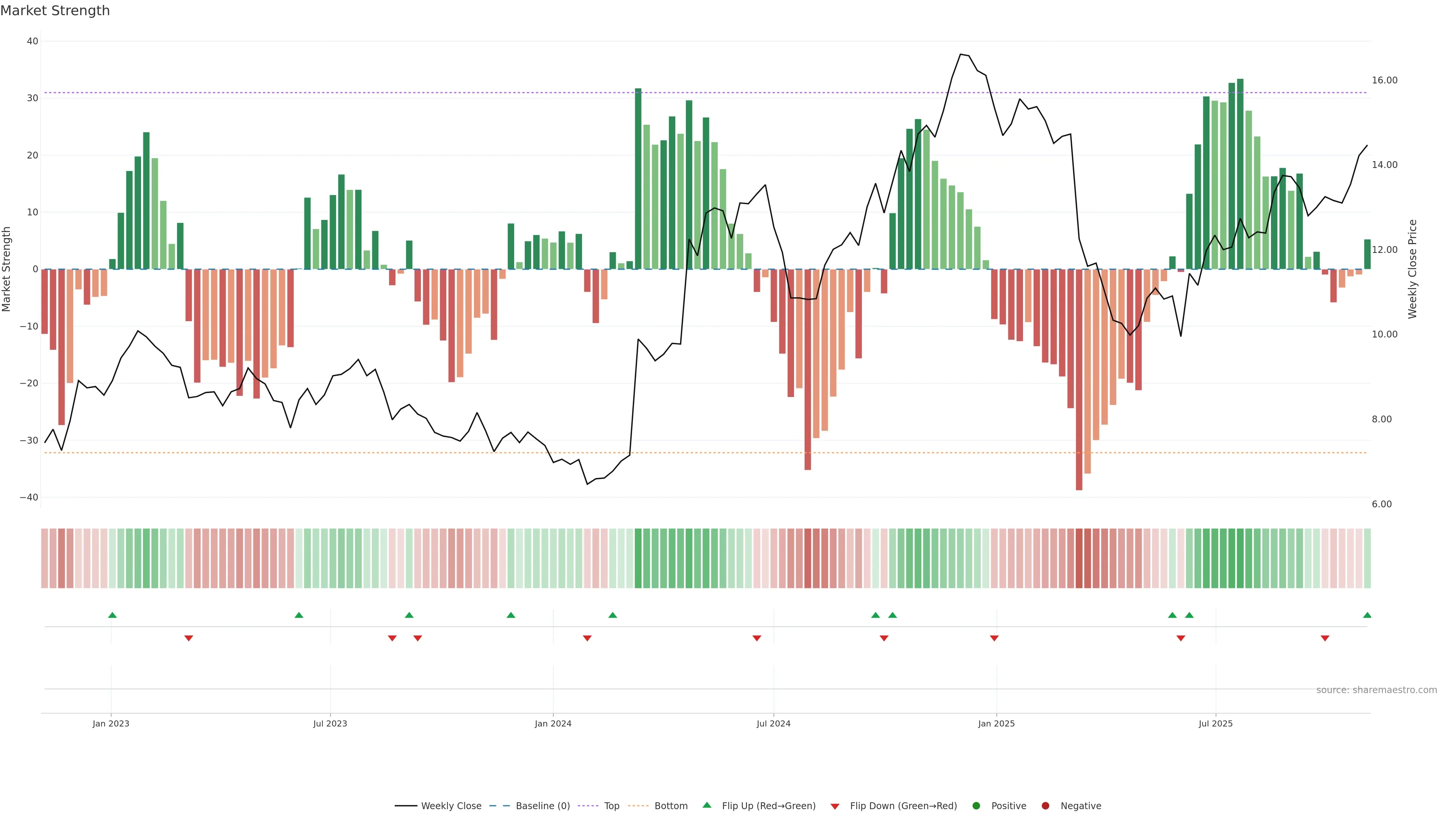Click the first green flip-up triangle marker
The height and width of the screenshot is (819, 1456).
click(113, 615)
